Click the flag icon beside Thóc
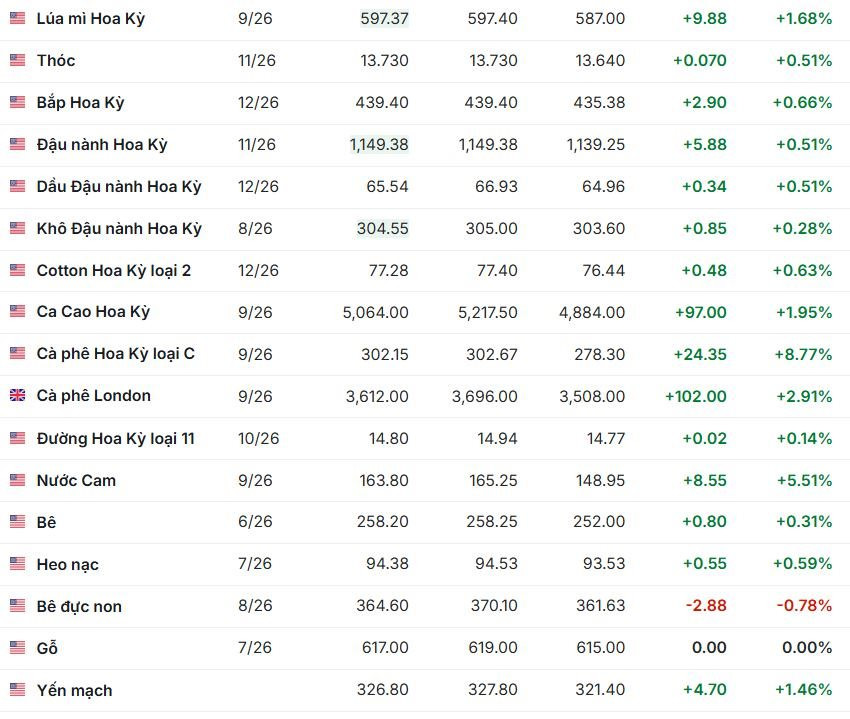850x719 pixels. click(x=17, y=60)
